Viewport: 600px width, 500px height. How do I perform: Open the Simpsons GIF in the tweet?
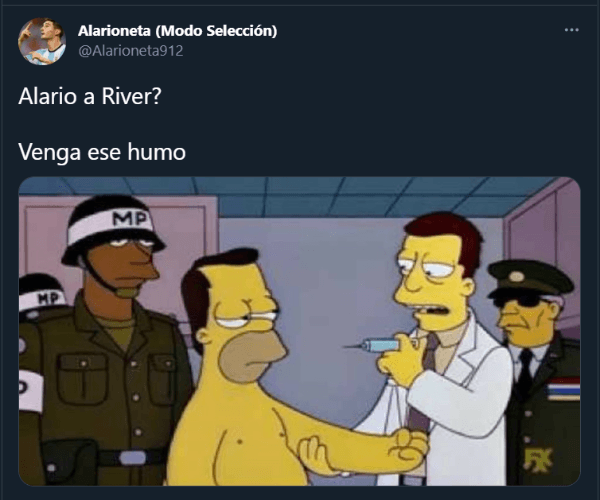(x=300, y=331)
